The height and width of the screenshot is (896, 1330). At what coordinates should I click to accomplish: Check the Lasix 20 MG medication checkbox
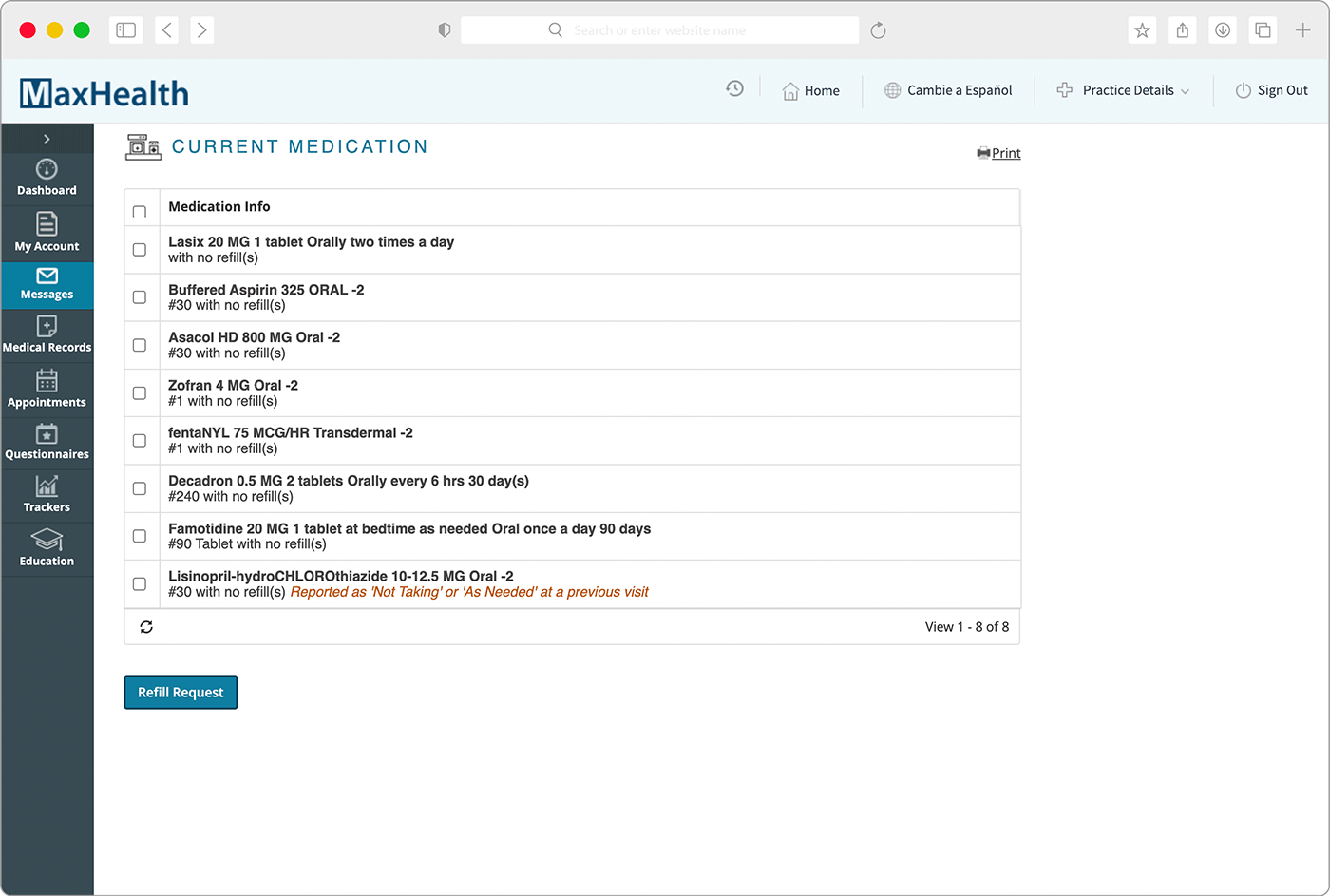coord(140,249)
